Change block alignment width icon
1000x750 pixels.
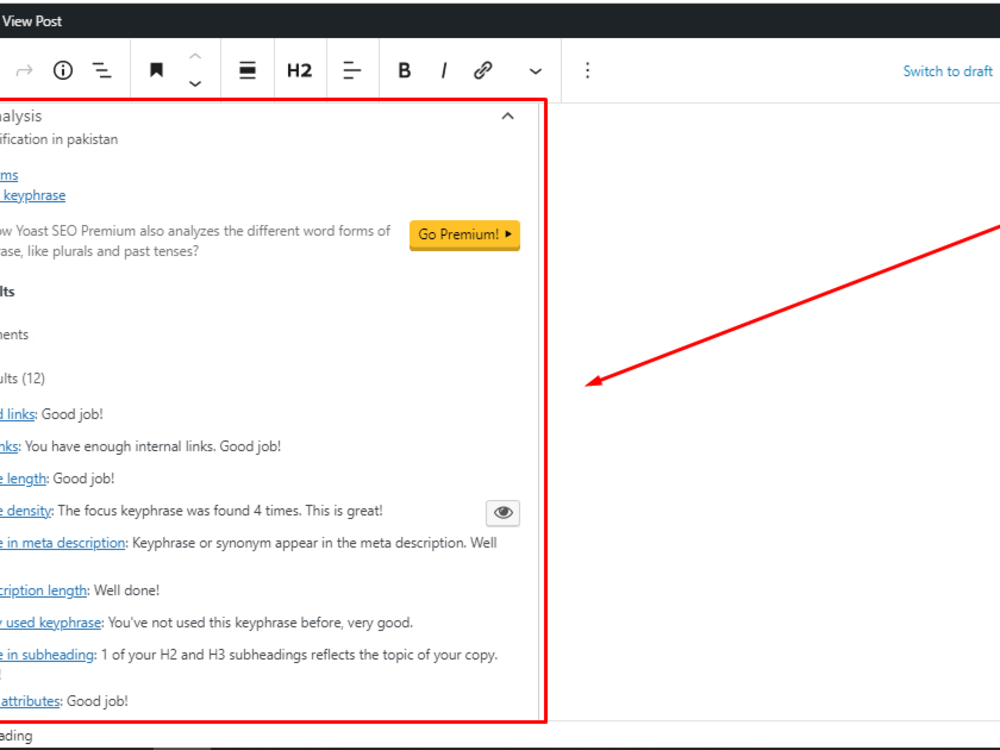click(x=247, y=70)
